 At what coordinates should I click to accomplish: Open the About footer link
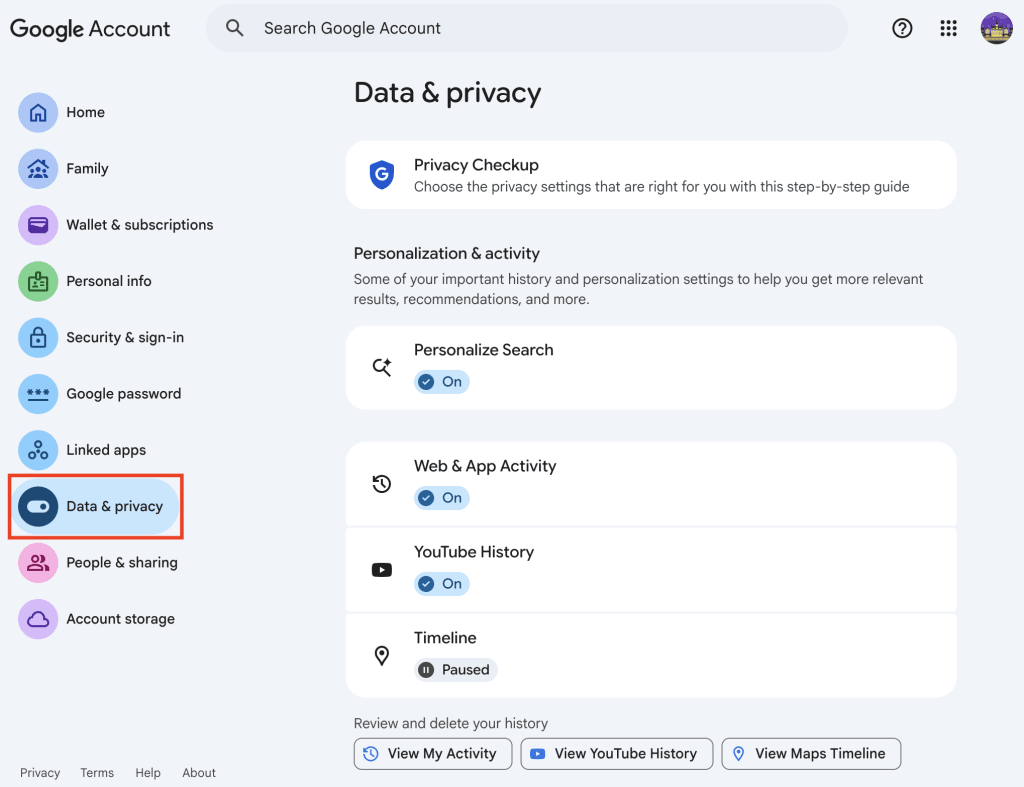pos(199,773)
